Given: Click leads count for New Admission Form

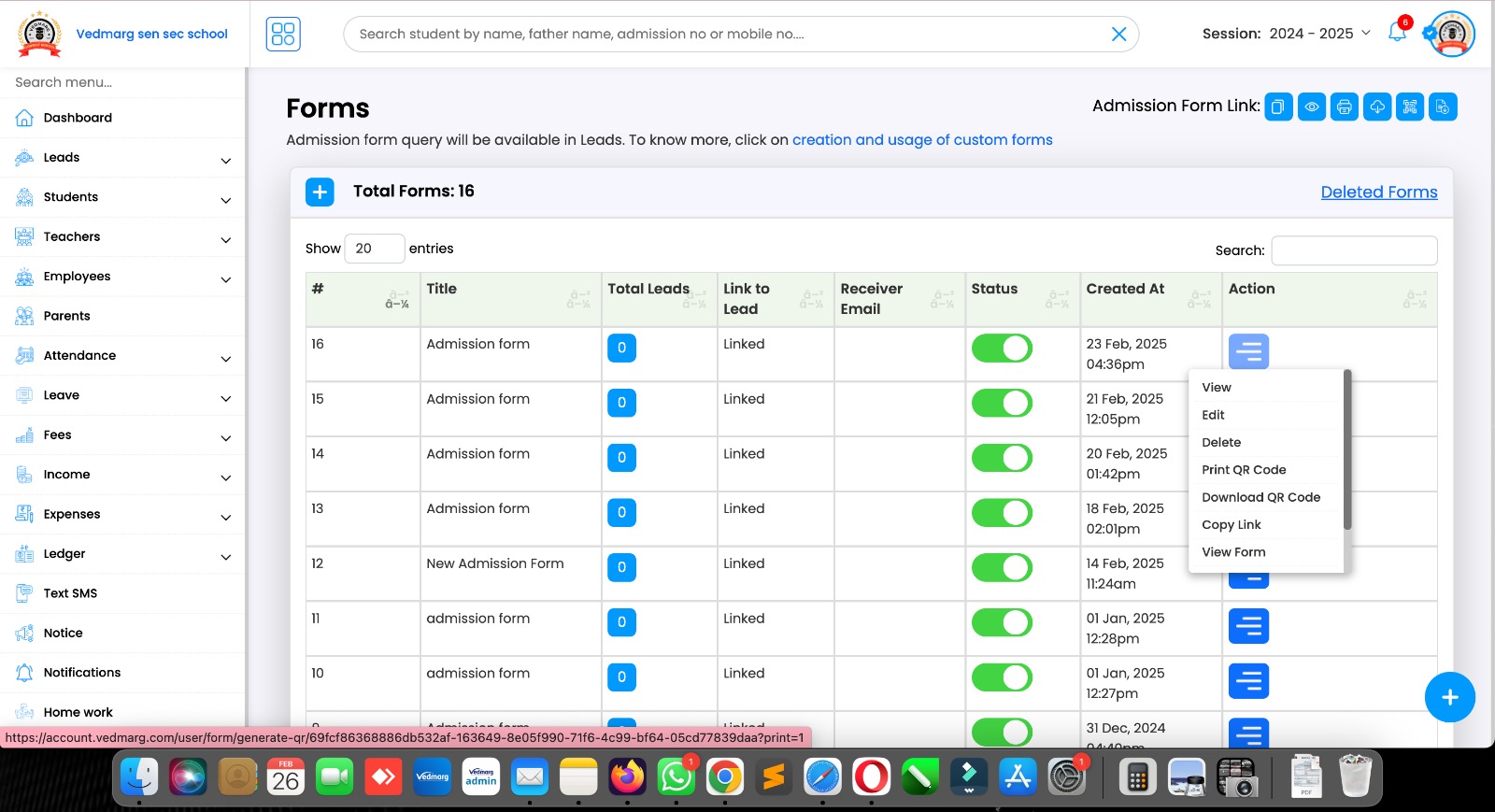Looking at the screenshot, I should 621,567.
